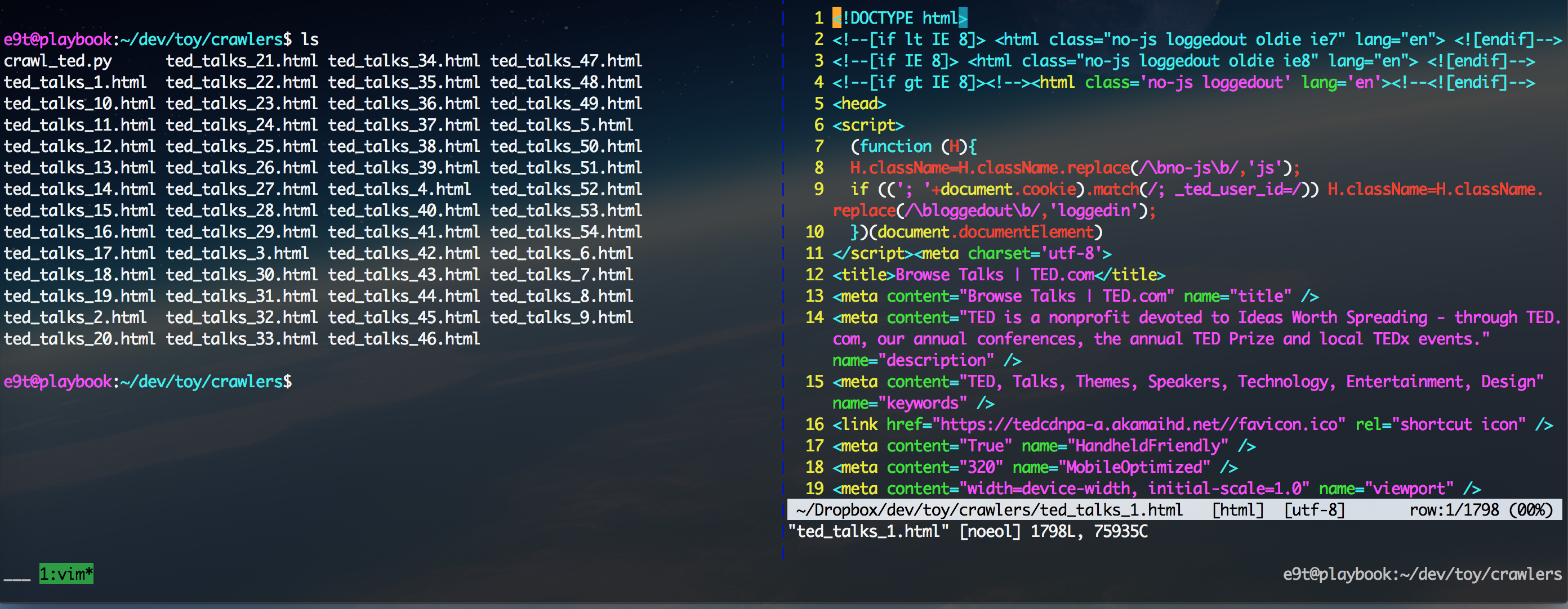Click ted_talks_15.html in the file listing
The height and width of the screenshot is (609, 1568).
point(80,211)
